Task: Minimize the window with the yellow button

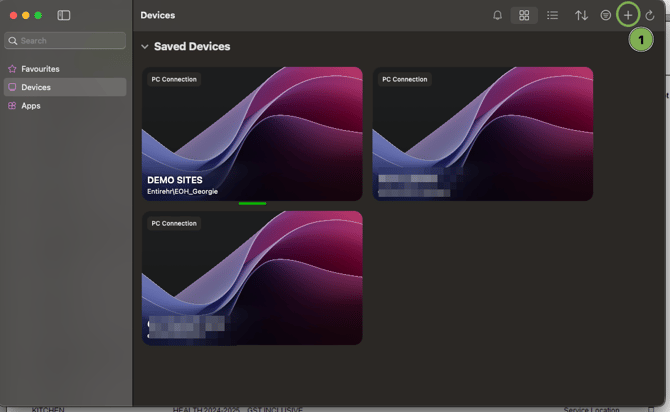Action: click(26, 16)
